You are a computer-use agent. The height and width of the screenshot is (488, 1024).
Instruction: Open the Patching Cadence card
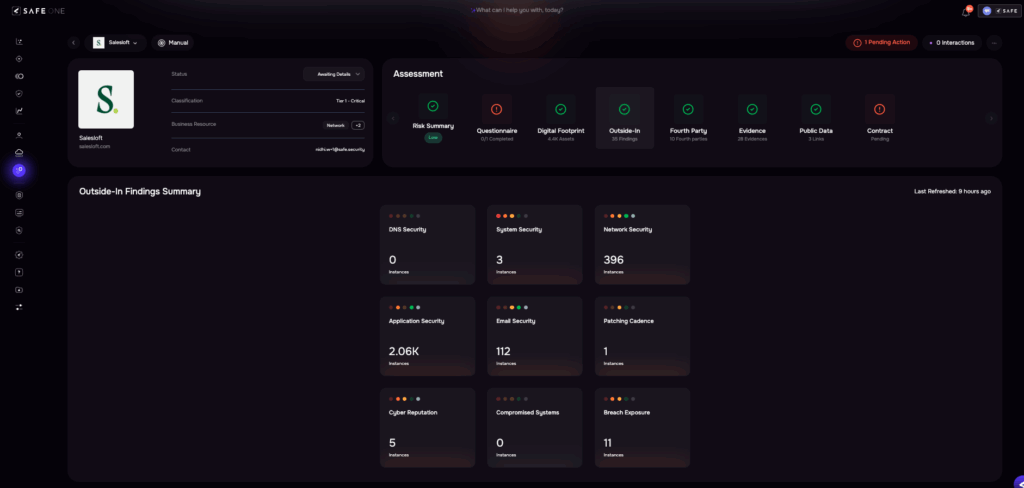[642, 336]
